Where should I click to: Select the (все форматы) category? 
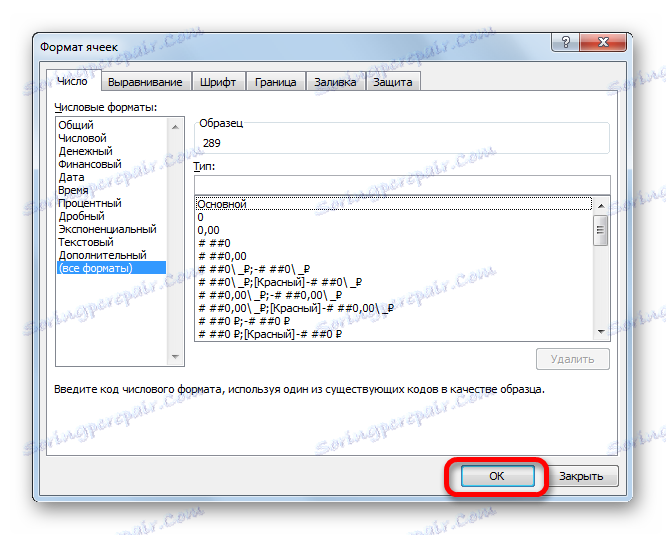(x=111, y=268)
